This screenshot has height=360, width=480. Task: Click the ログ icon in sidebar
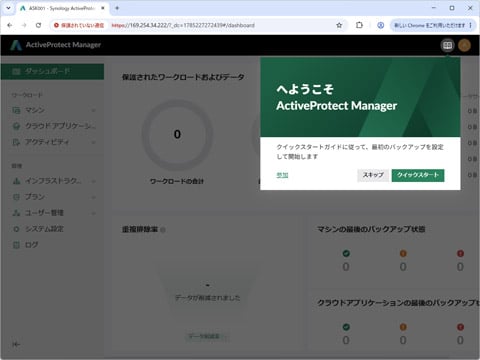(16, 245)
